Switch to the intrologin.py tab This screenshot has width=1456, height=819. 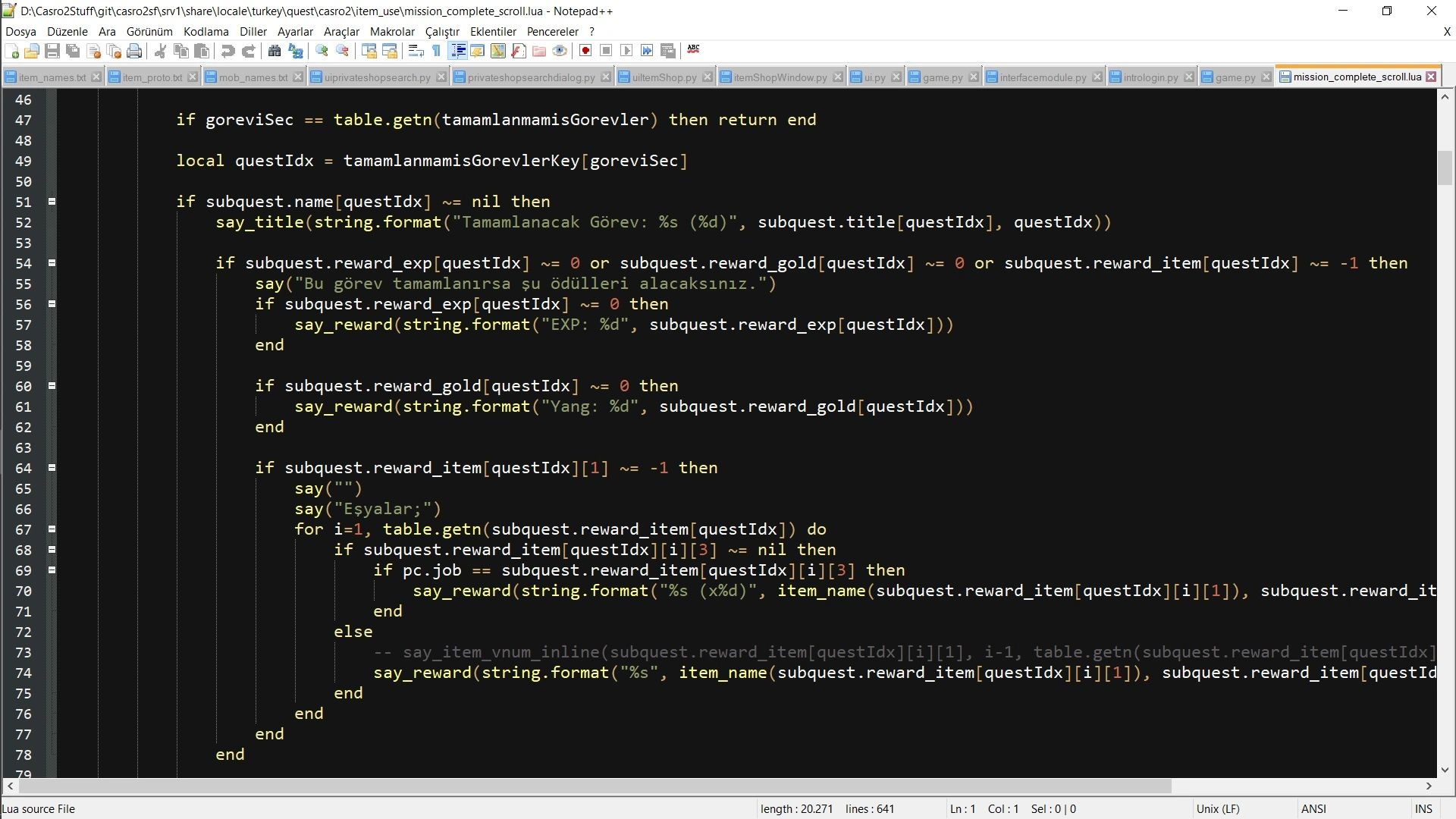[x=1150, y=77]
